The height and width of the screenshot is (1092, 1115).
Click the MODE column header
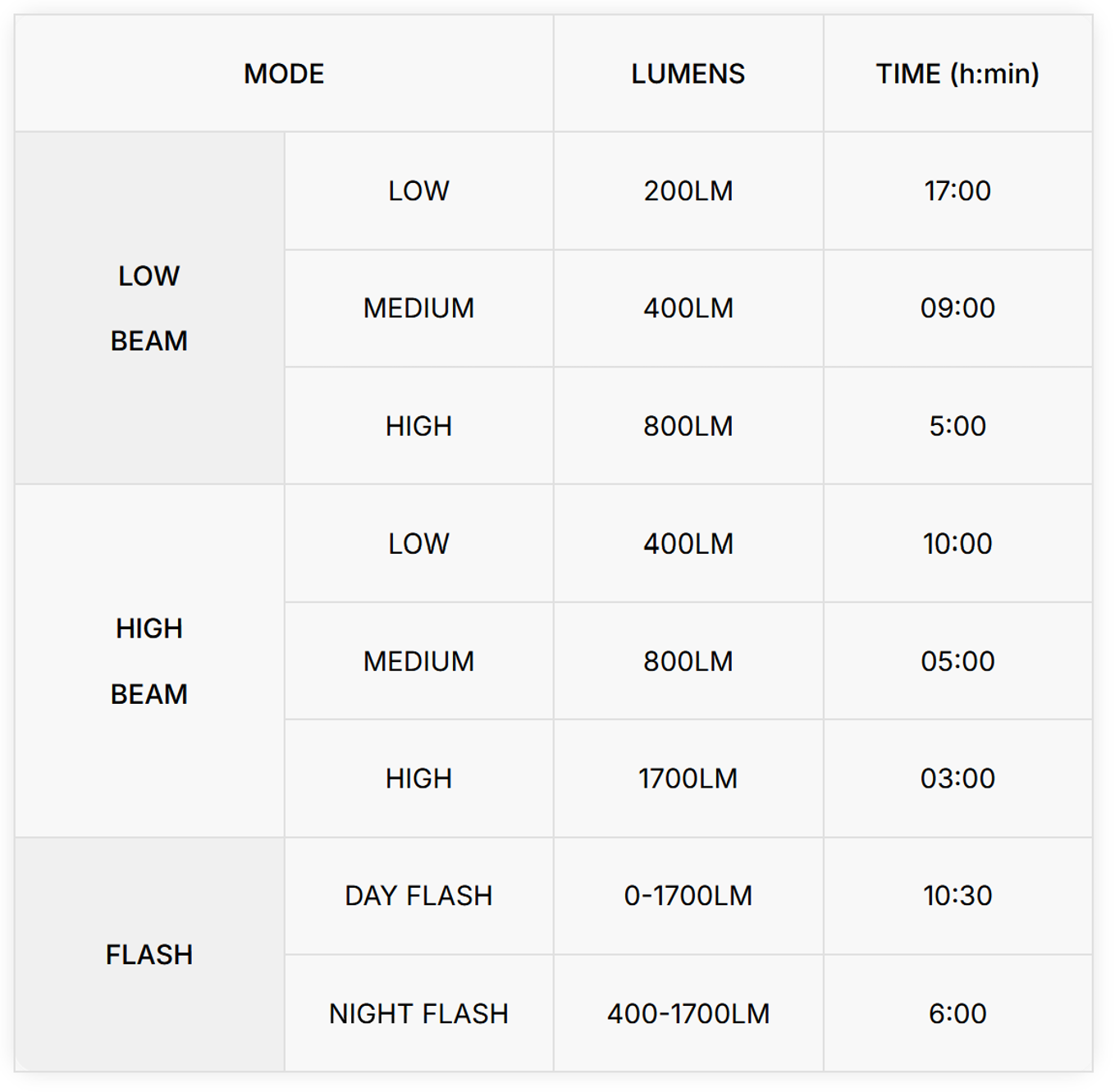[284, 74]
